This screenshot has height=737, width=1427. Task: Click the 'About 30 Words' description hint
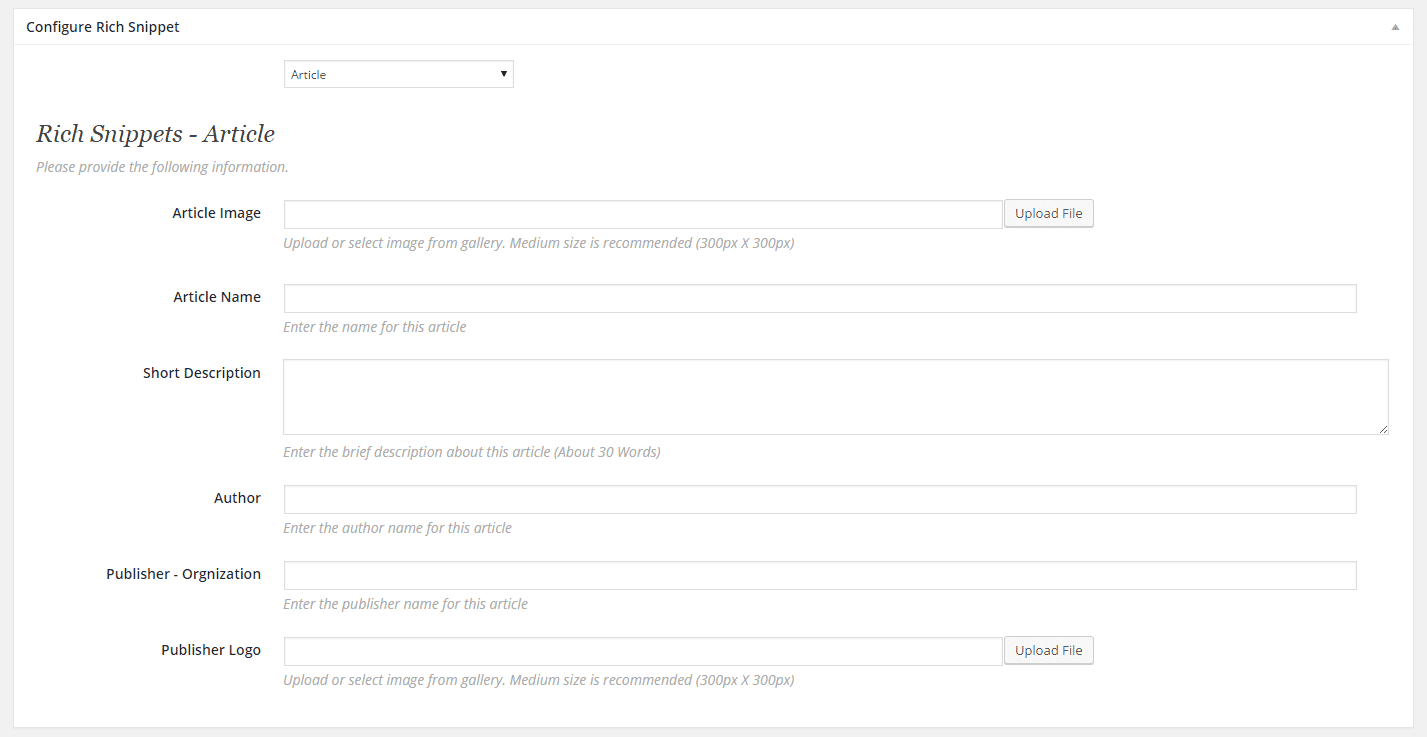[x=472, y=452]
